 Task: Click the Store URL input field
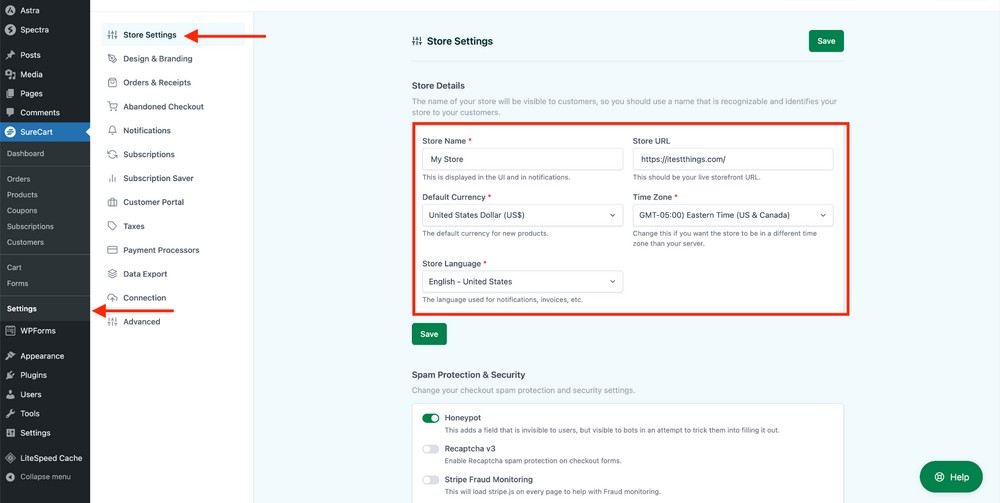pyautogui.click(x=733, y=159)
